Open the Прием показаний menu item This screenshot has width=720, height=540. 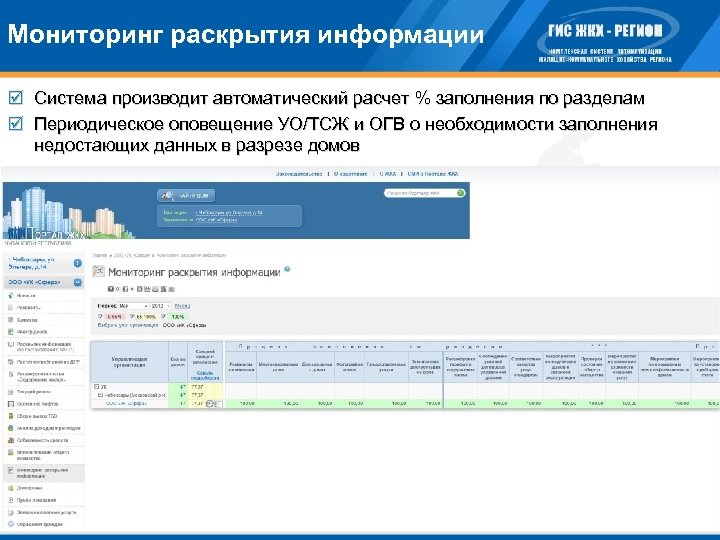[36, 500]
